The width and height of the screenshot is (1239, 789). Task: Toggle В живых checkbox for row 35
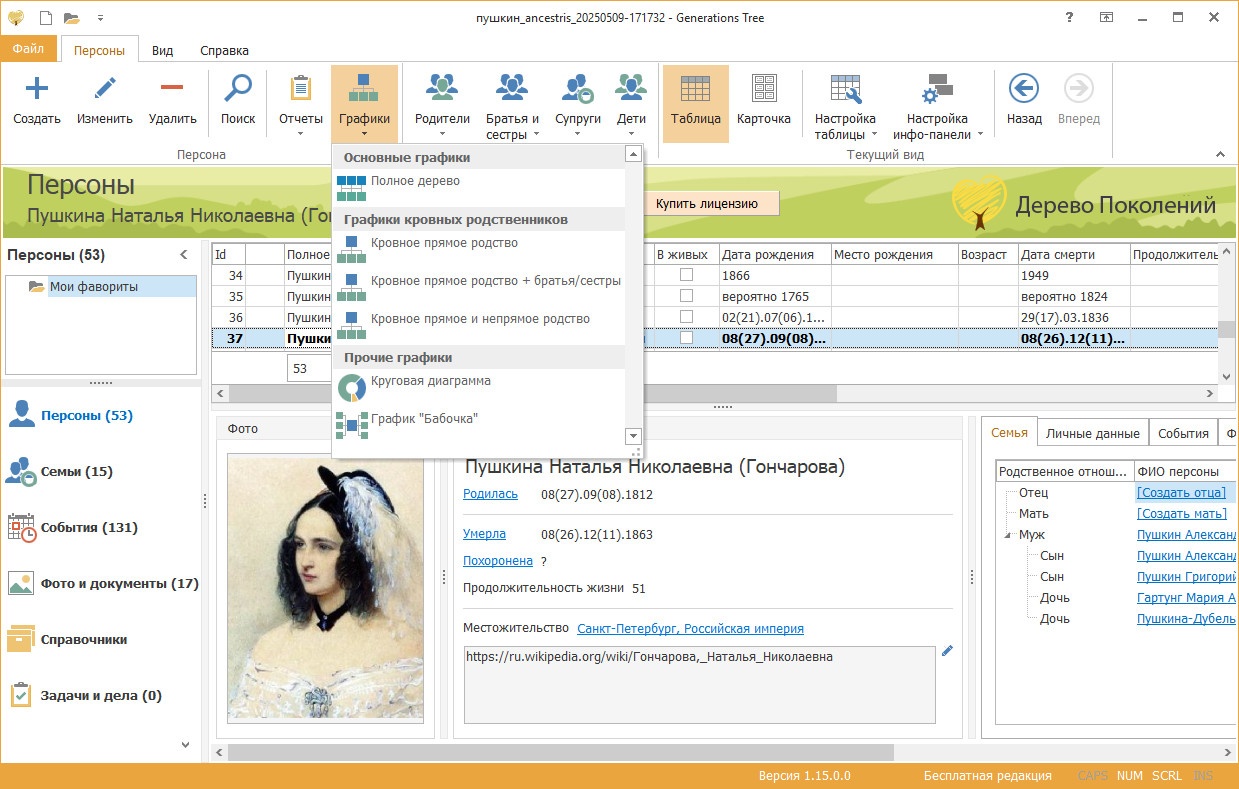coord(686,296)
